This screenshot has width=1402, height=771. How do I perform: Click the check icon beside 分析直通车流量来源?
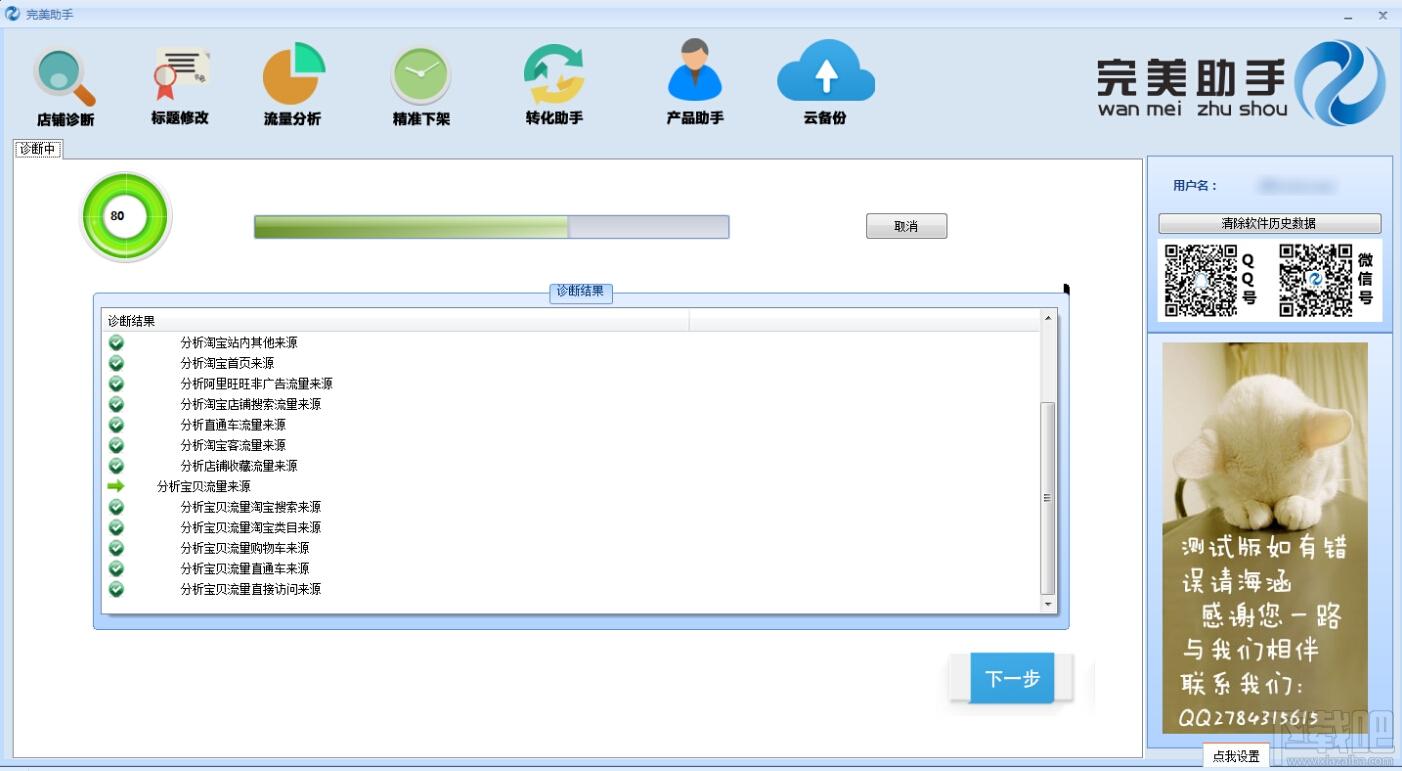pos(116,424)
